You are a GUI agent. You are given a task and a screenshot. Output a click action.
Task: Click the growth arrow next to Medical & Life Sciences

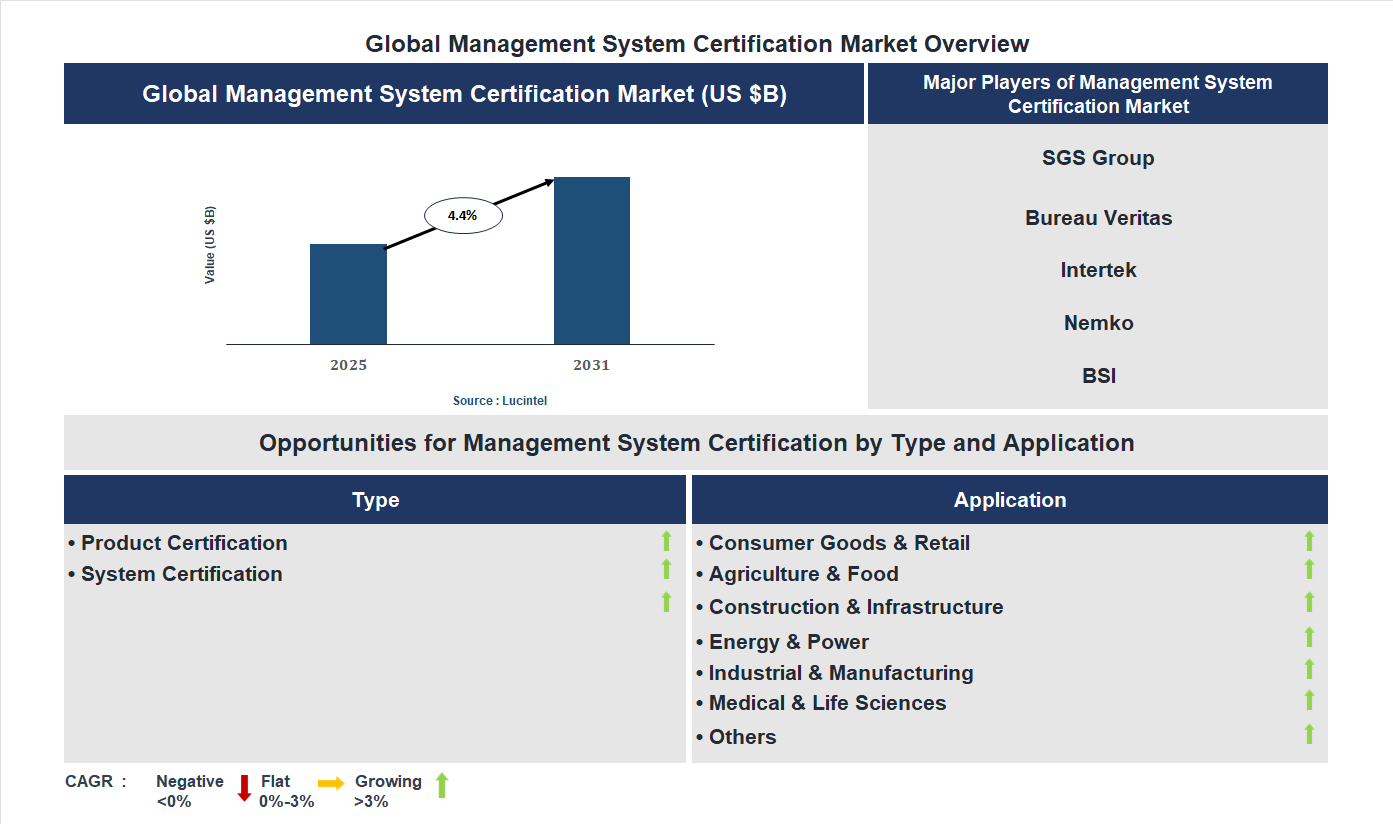(1310, 702)
